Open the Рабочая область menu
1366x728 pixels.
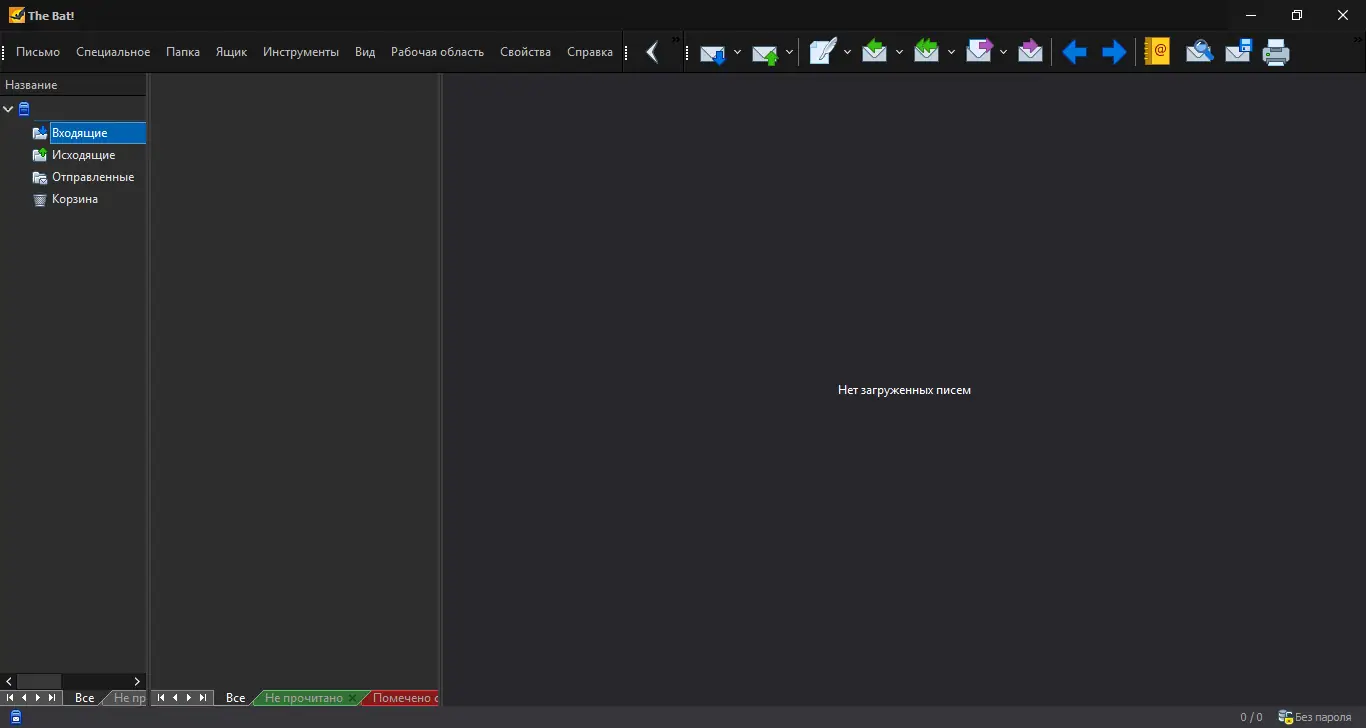(437, 52)
